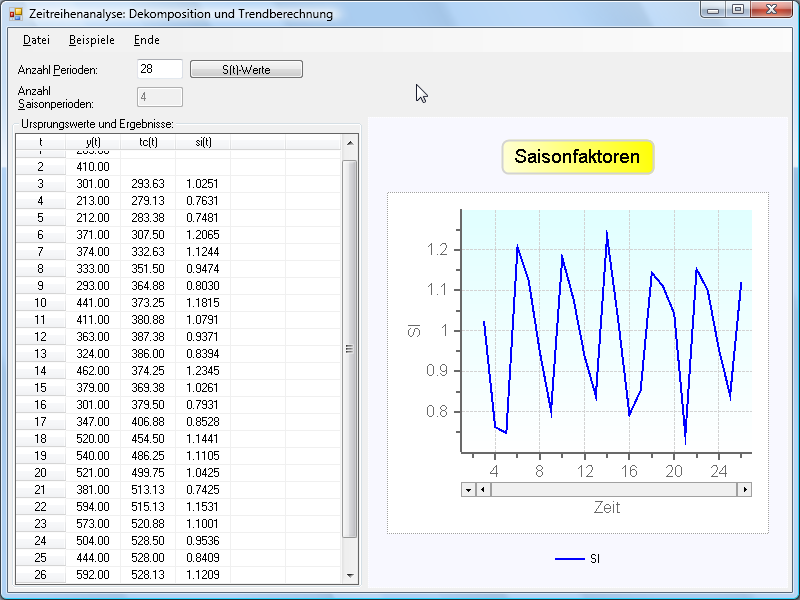Open the Datei menu
Image resolution: width=800 pixels, height=600 pixels.
tap(36, 40)
